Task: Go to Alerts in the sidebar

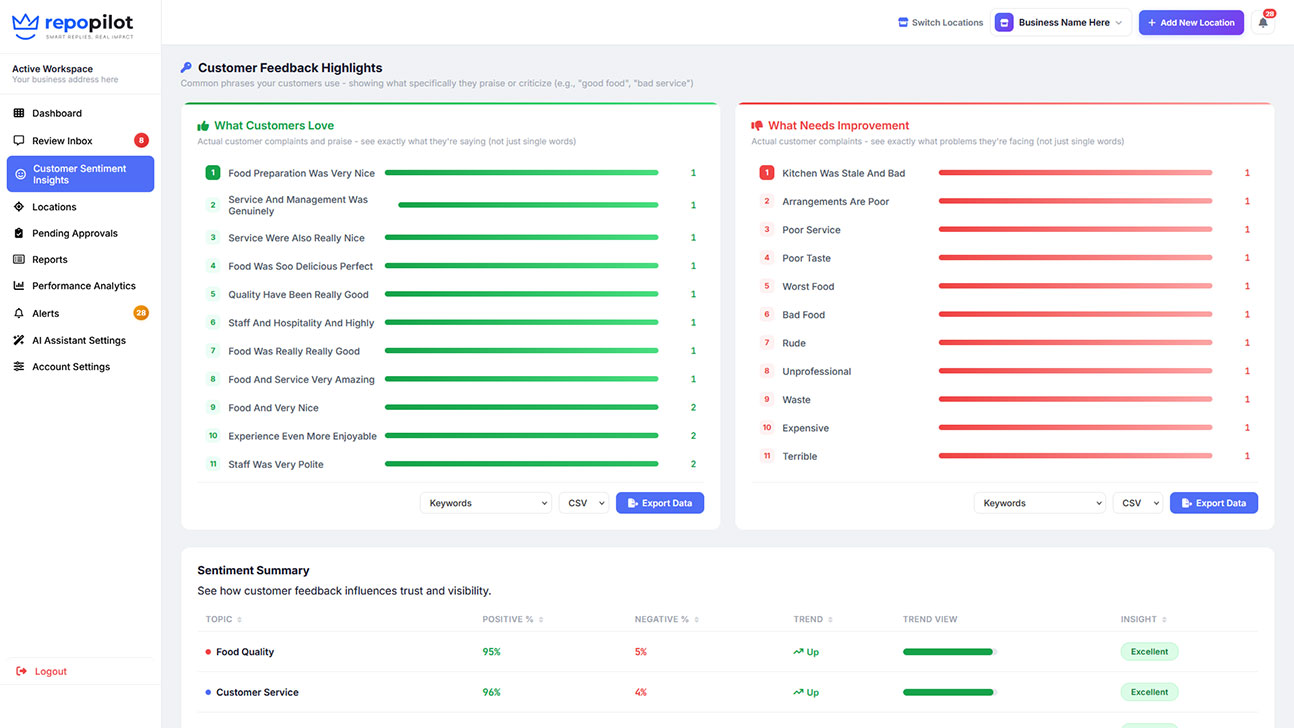Action: click(x=80, y=313)
